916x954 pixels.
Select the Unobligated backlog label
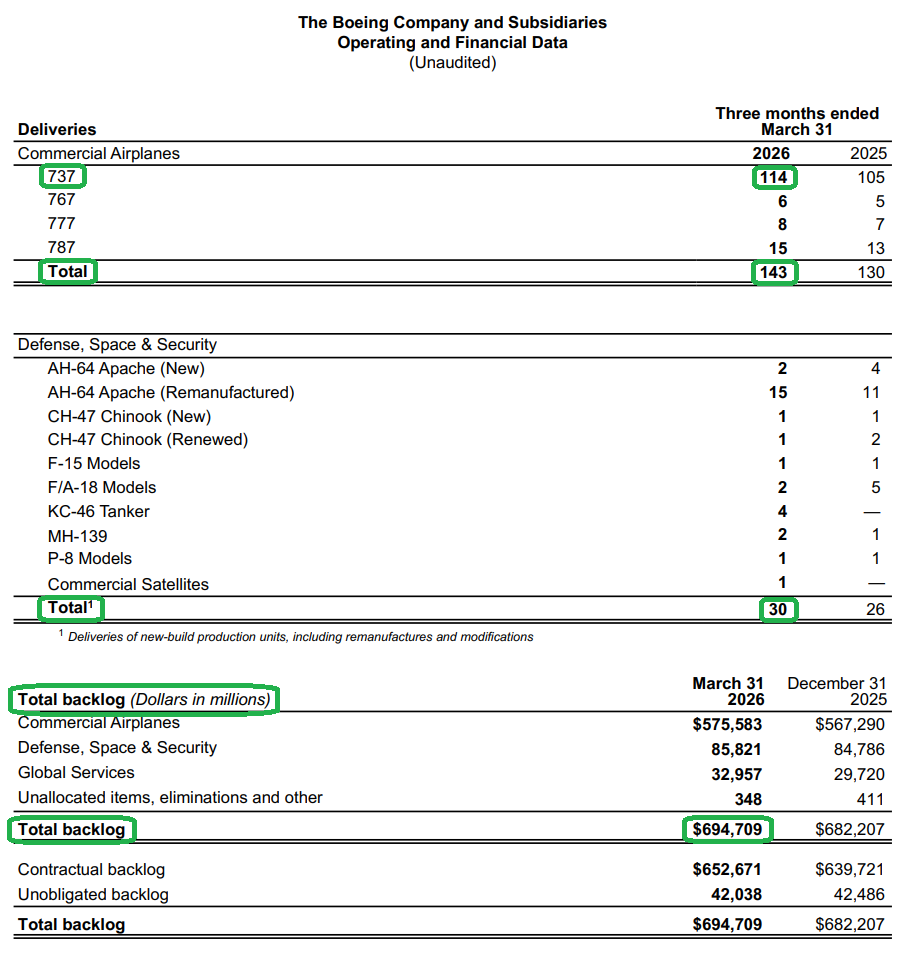point(93,894)
